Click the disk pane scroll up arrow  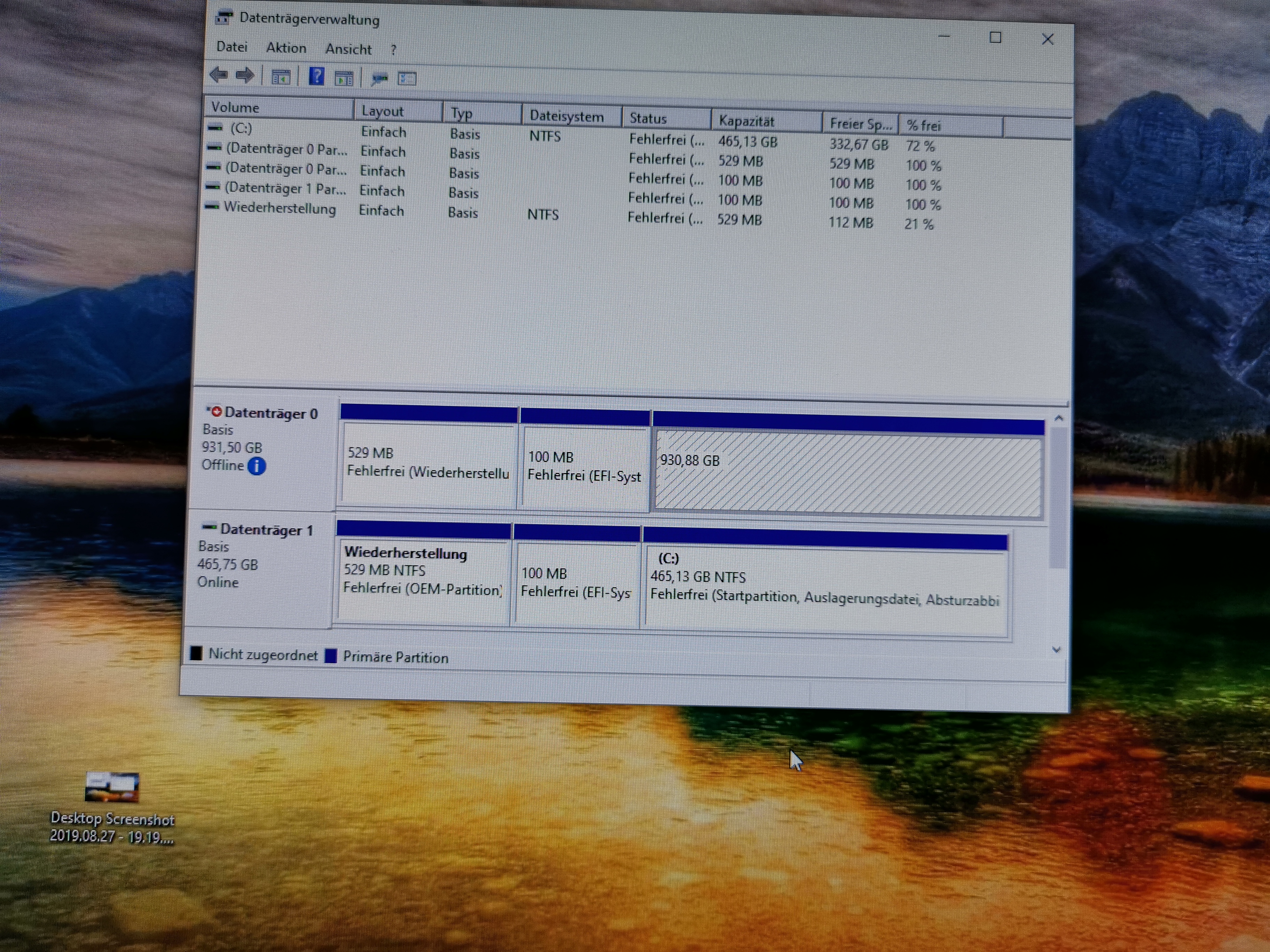click(1059, 418)
